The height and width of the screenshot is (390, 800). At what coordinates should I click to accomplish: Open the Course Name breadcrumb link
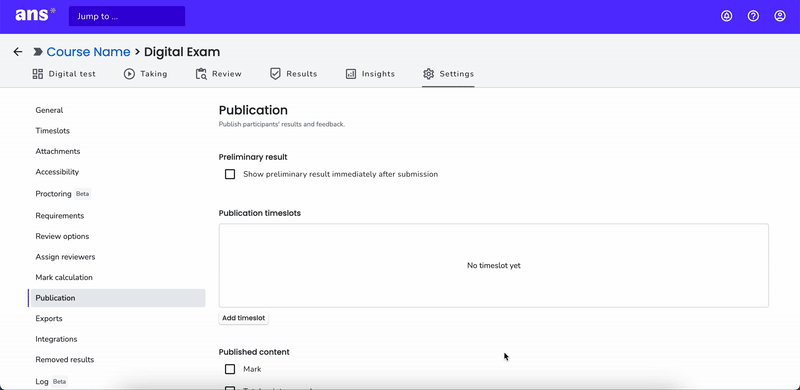pyautogui.click(x=88, y=52)
